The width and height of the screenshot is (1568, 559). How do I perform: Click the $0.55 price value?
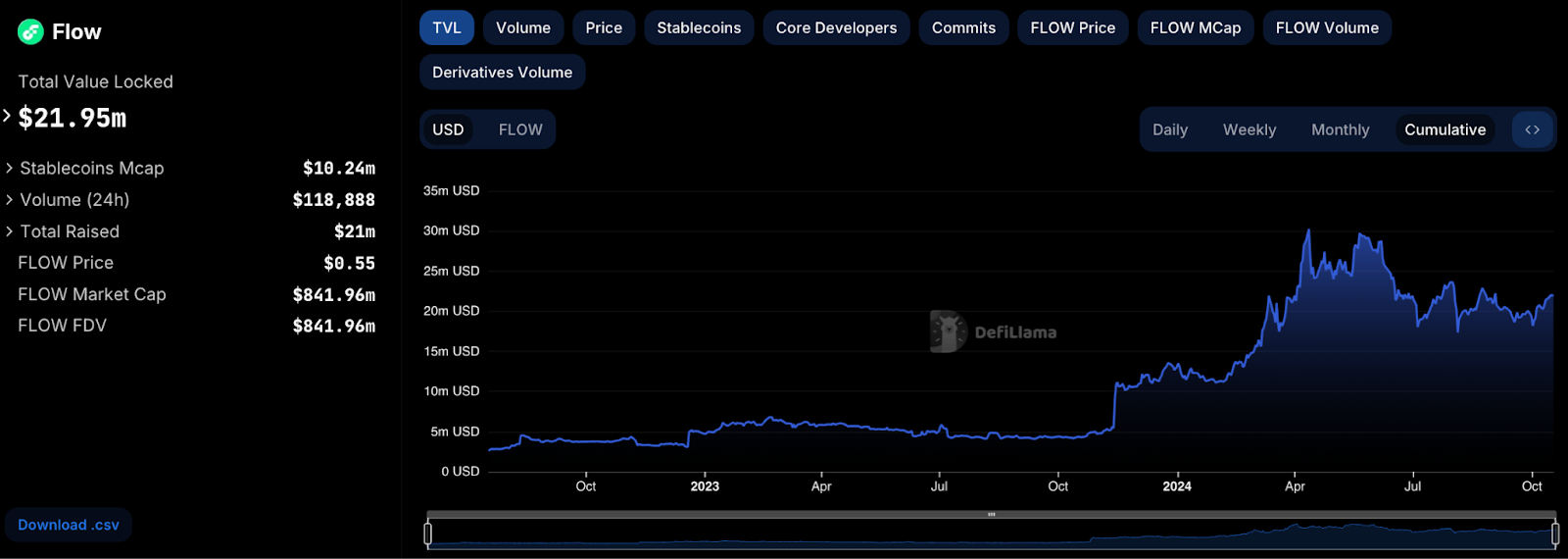click(x=350, y=263)
